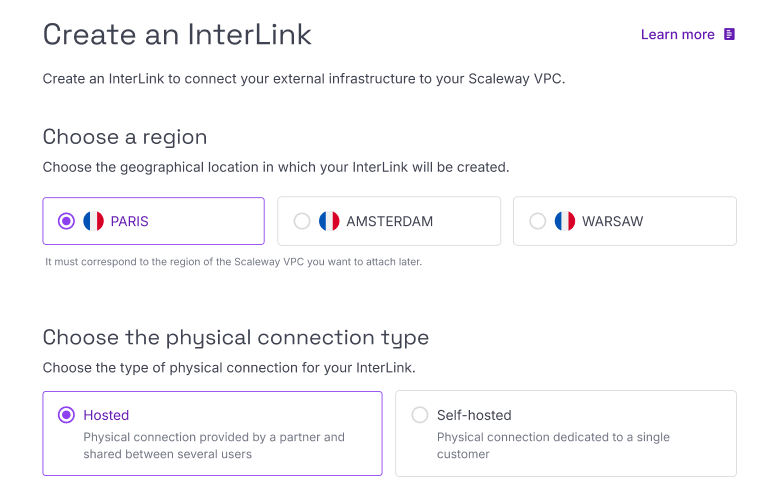Click the flag icon next to WARSAW
Screen dimensions: 773x485
coord(565,221)
